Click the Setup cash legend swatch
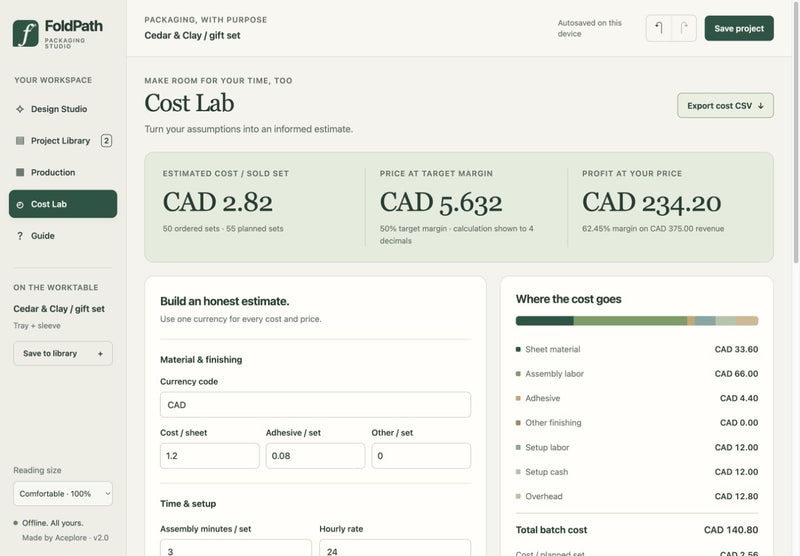This screenshot has height=556, width=800. [518, 472]
